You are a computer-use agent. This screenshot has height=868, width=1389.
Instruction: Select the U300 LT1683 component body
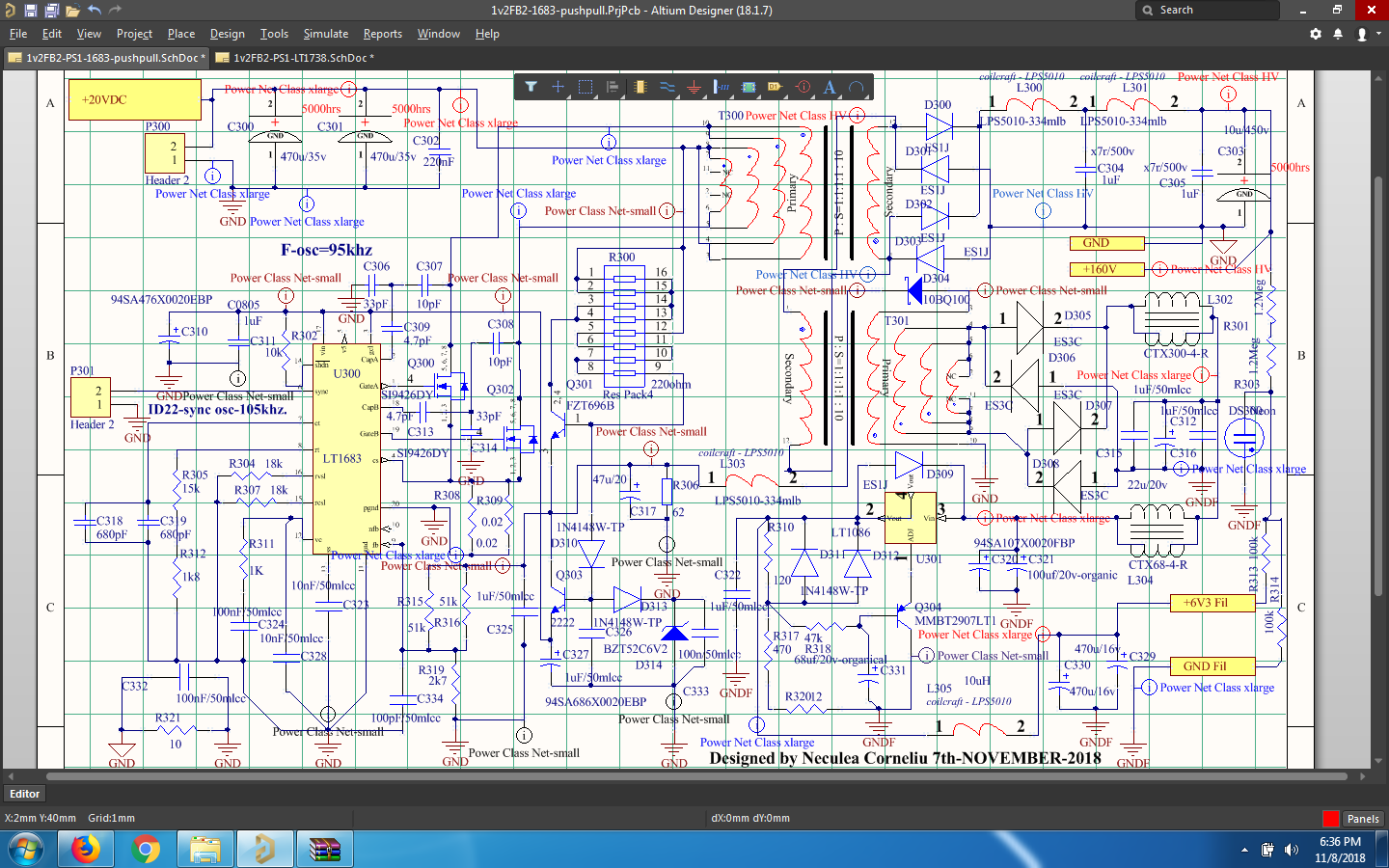pyautogui.click(x=346, y=449)
